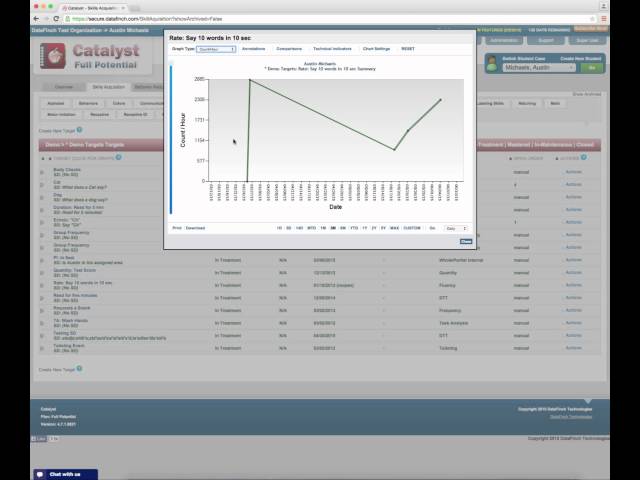The image size is (640, 480).
Task: Select the CUSTOM date range option
Action: point(411,228)
